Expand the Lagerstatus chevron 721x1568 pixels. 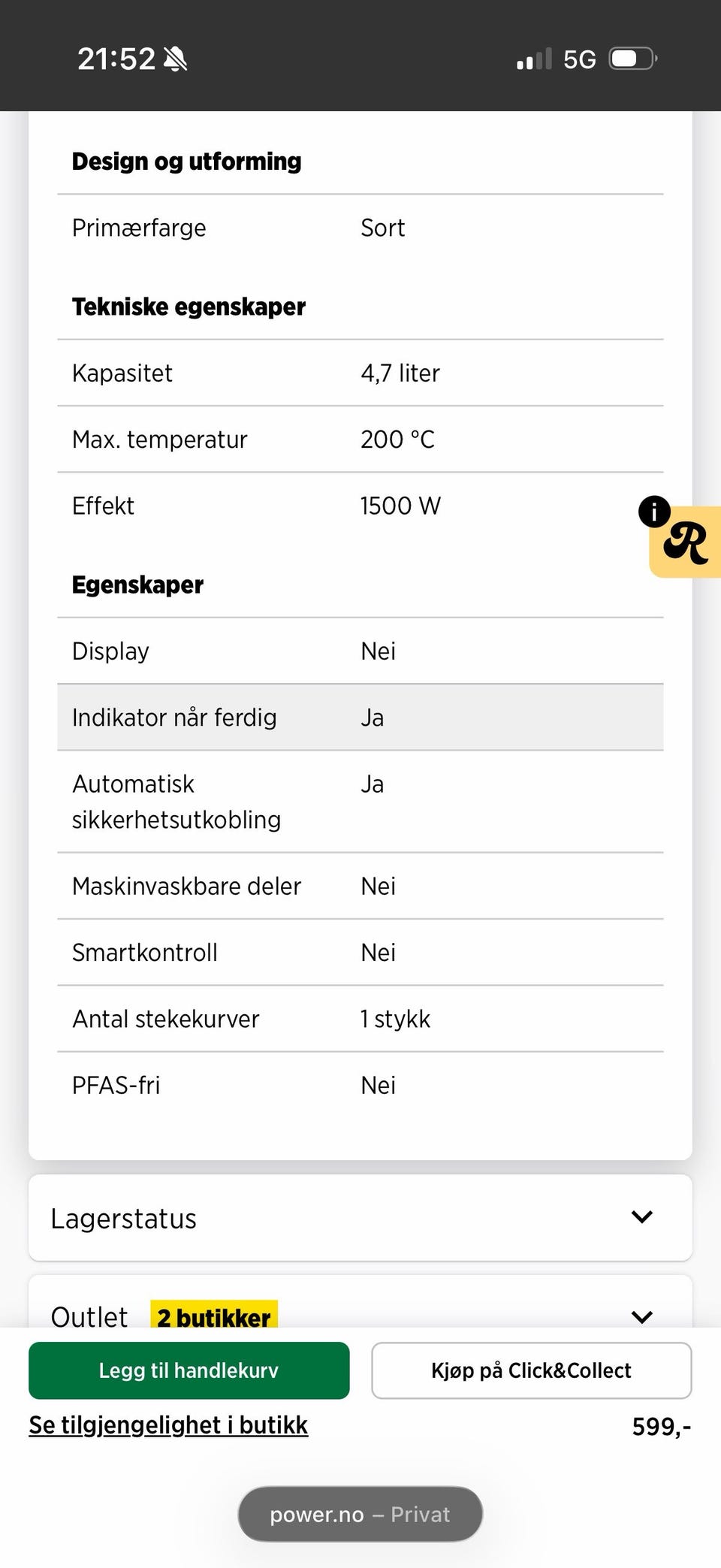click(641, 1216)
